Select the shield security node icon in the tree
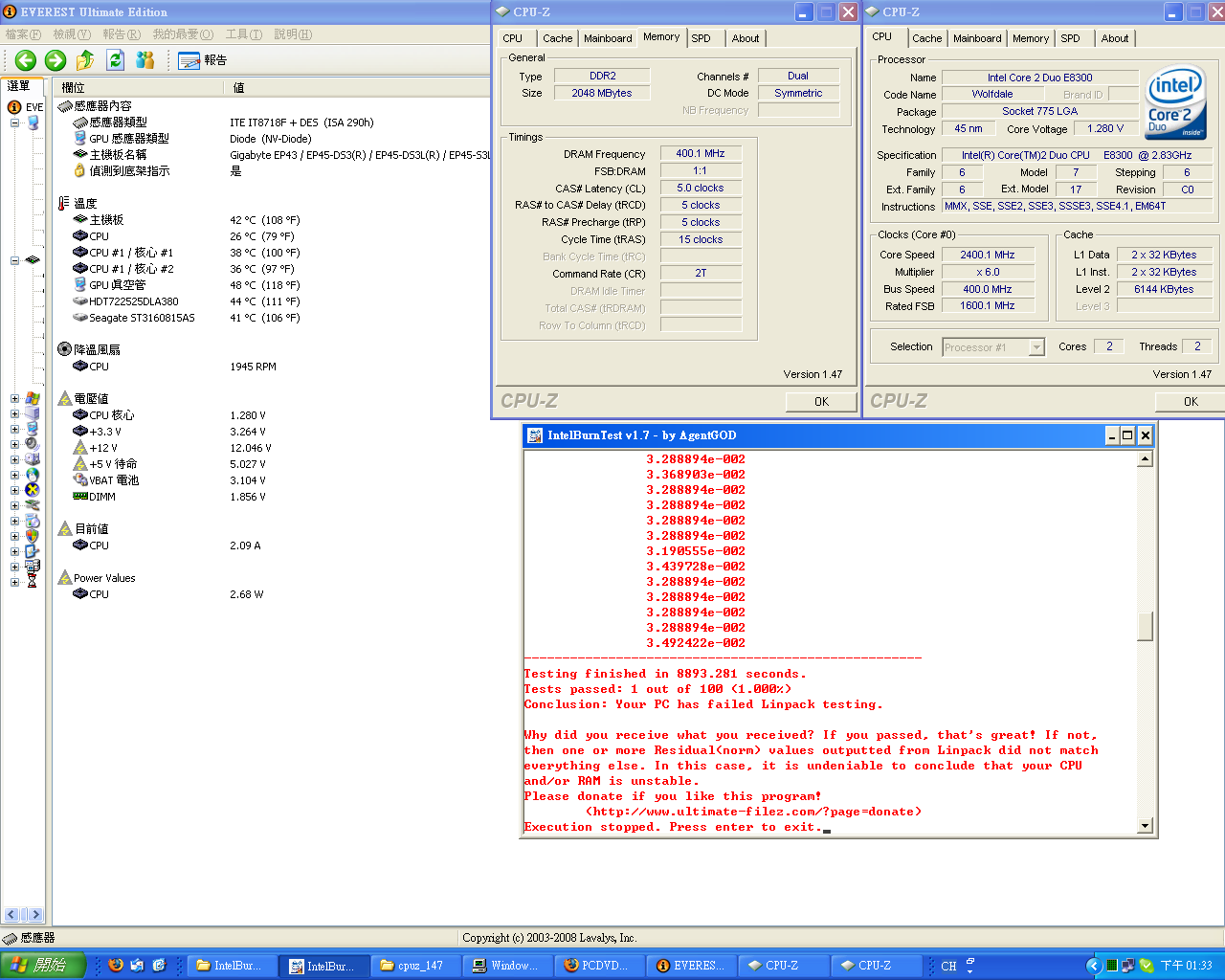The image size is (1225, 980). 33,536
